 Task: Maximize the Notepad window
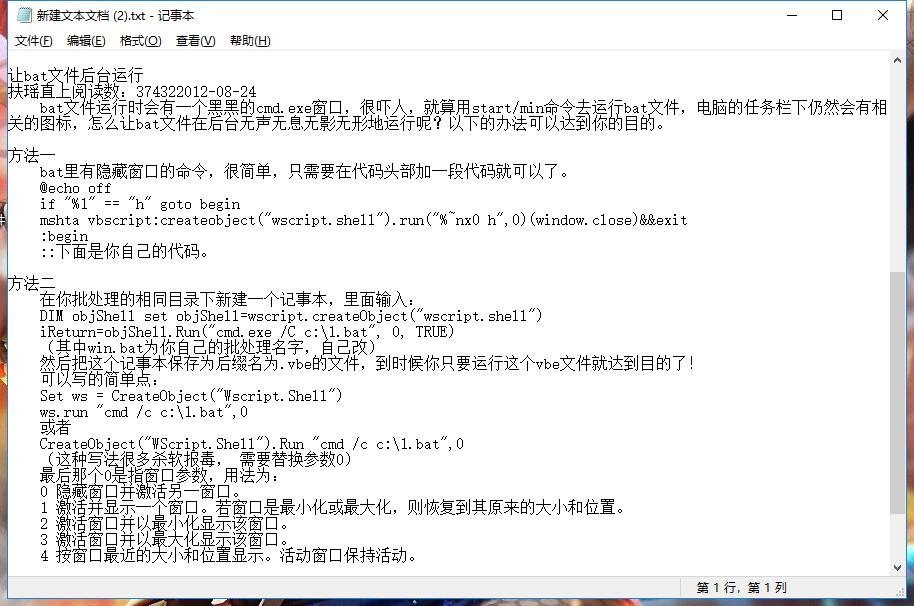tap(837, 15)
